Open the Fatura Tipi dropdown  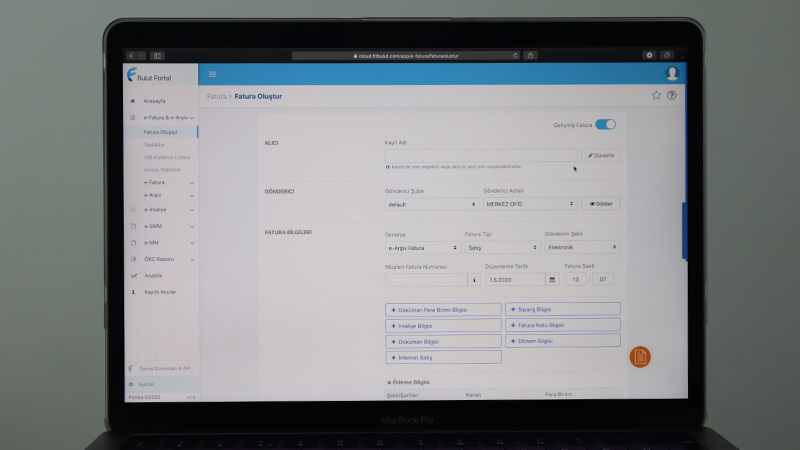pos(502,247)
